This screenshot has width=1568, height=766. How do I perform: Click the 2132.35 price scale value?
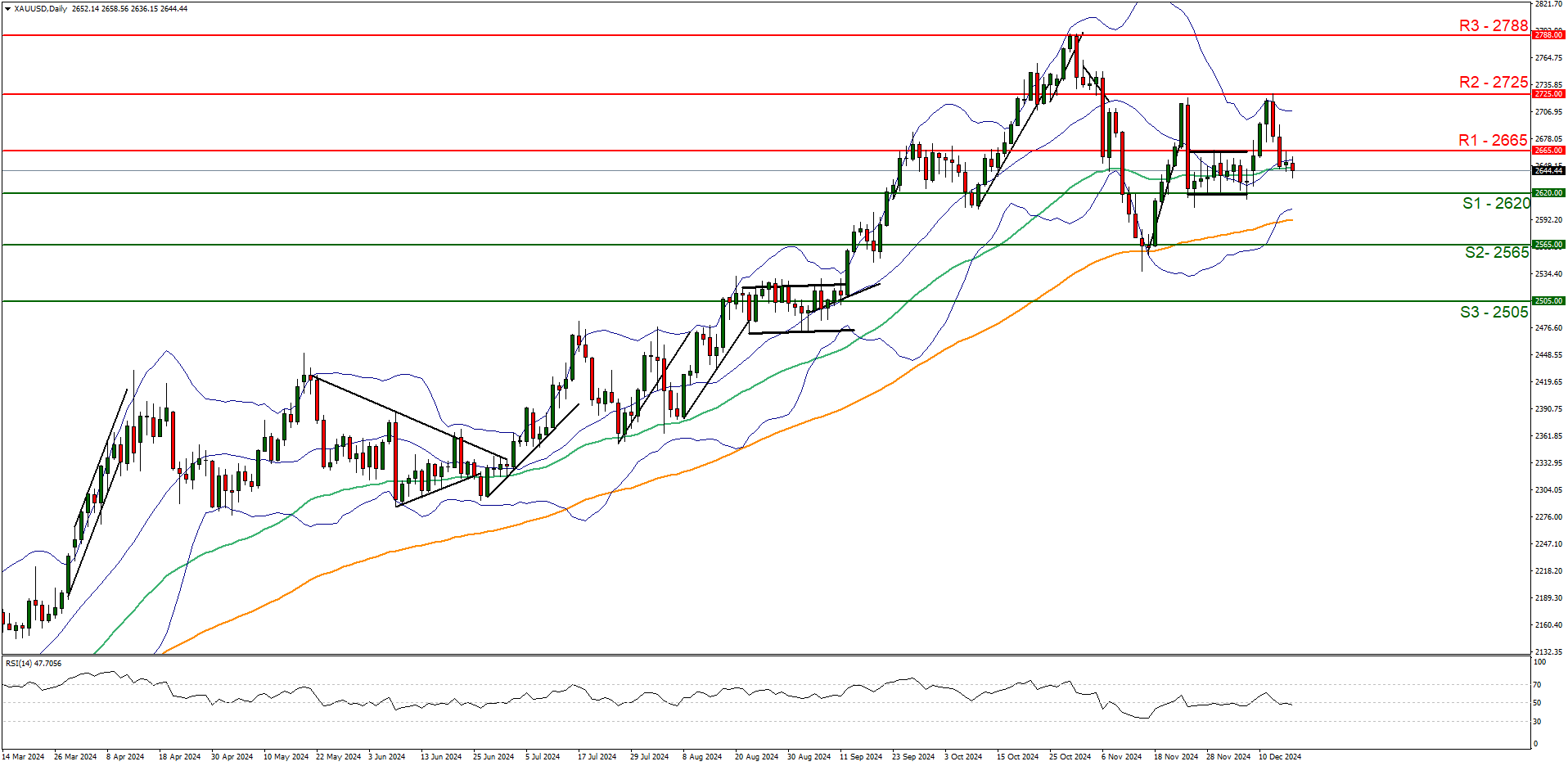[1548, 652]
